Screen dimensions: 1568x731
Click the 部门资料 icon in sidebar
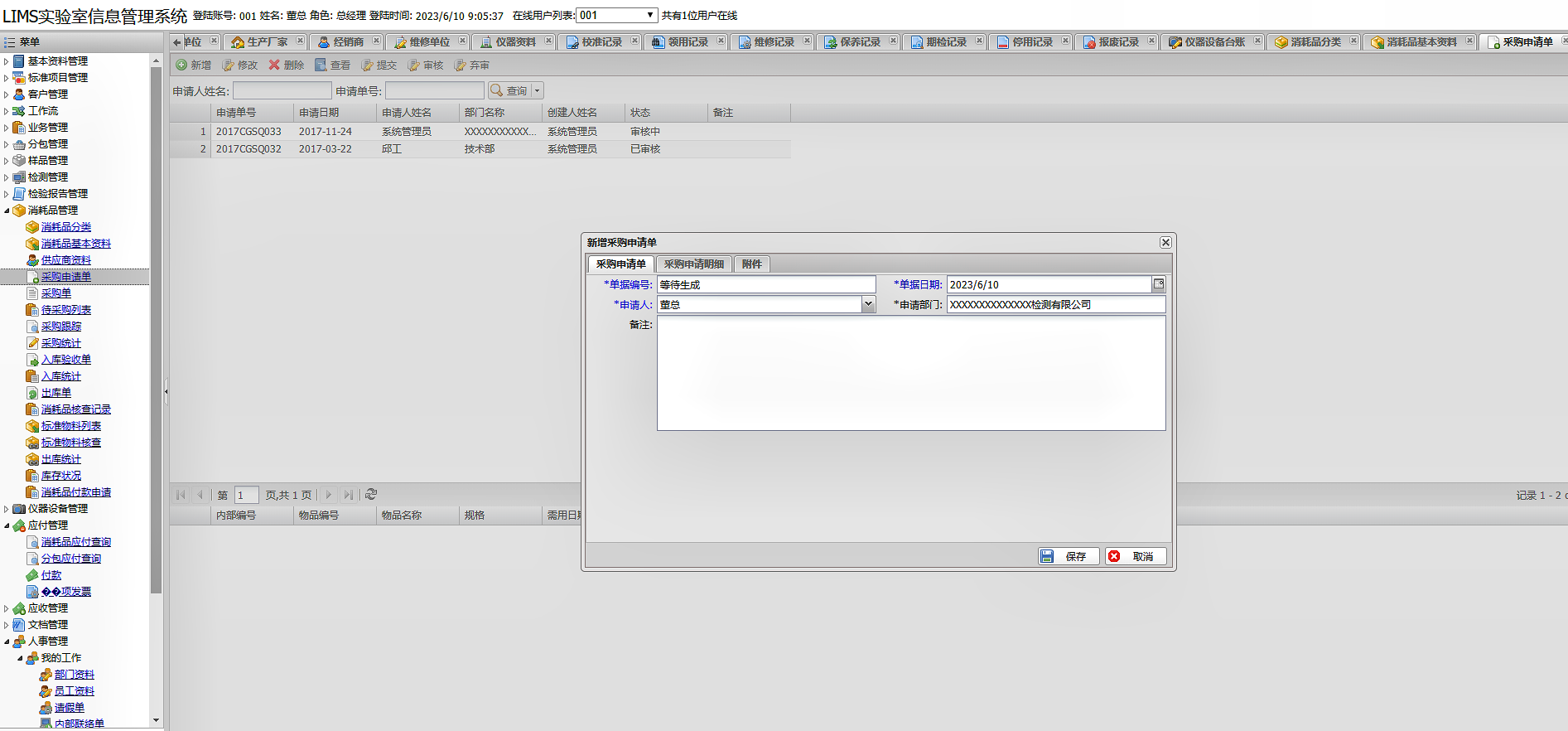tap(46, 675)
